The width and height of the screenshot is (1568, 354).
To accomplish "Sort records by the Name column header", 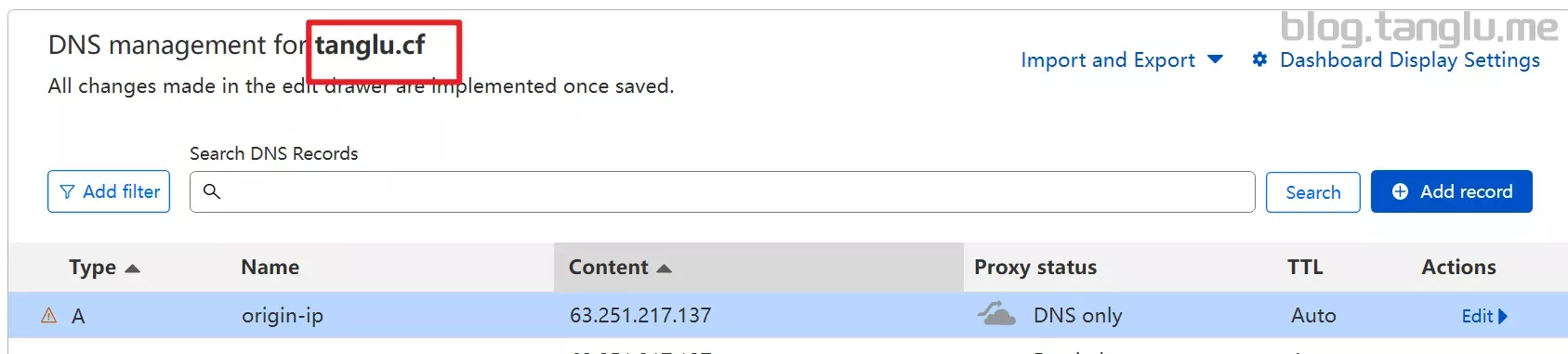I will pyautogui.click(x=270, y=268).
